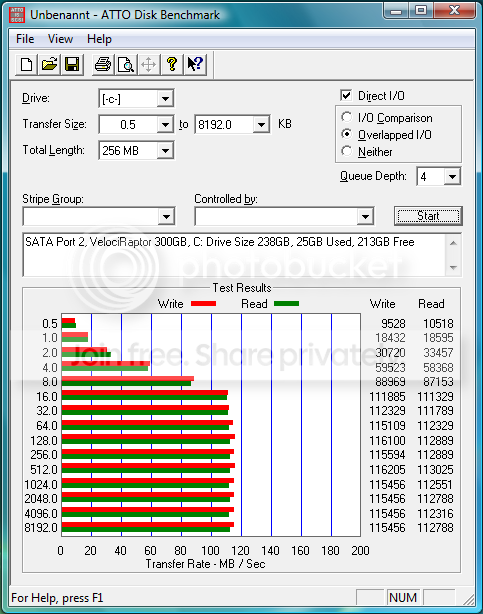This screenshot has width=483, height=614.
Task: Click the 1024.0 transfer size row label
Action: [x=41, y=484]
